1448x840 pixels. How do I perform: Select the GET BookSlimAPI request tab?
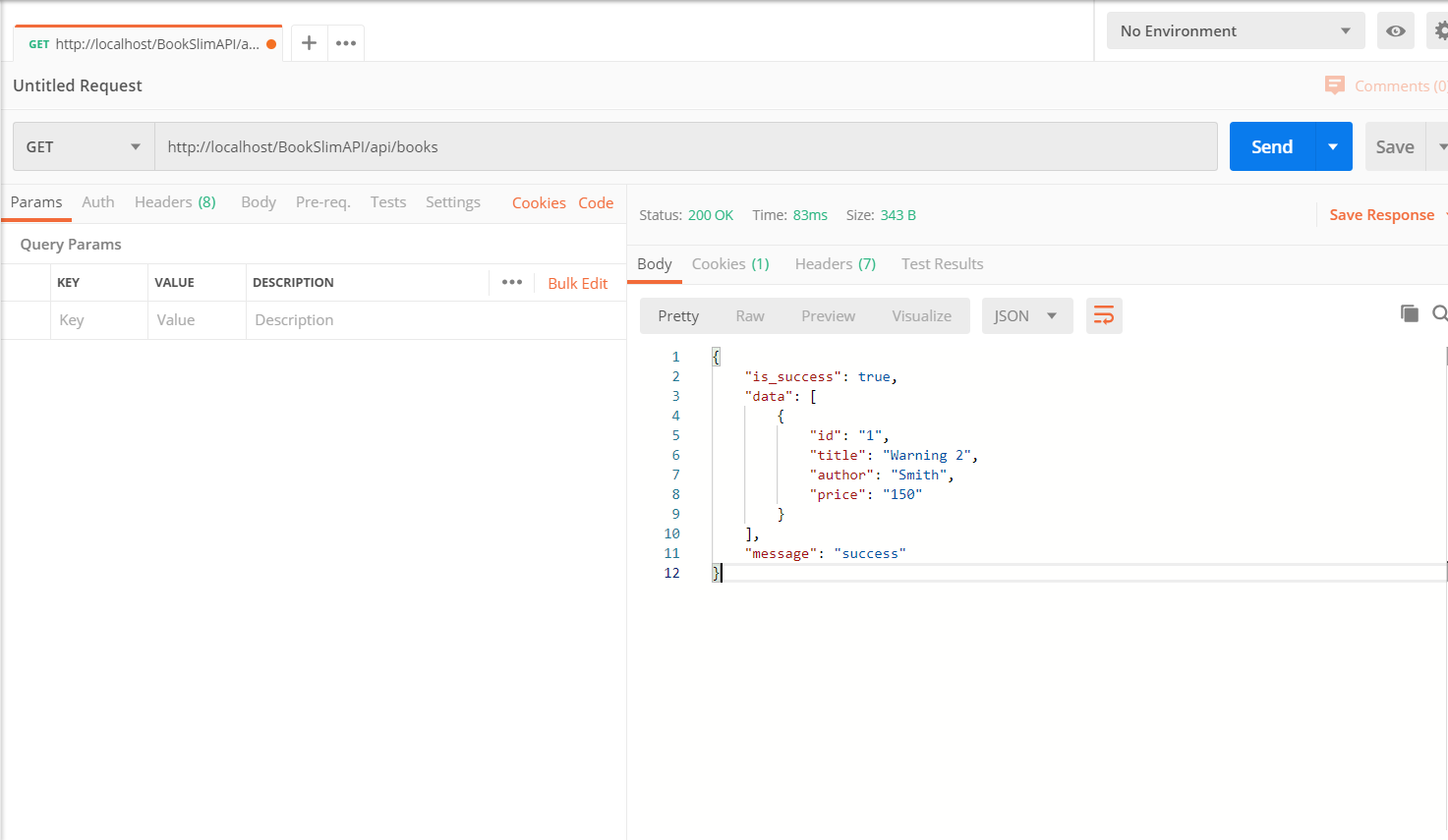[150, 44]
